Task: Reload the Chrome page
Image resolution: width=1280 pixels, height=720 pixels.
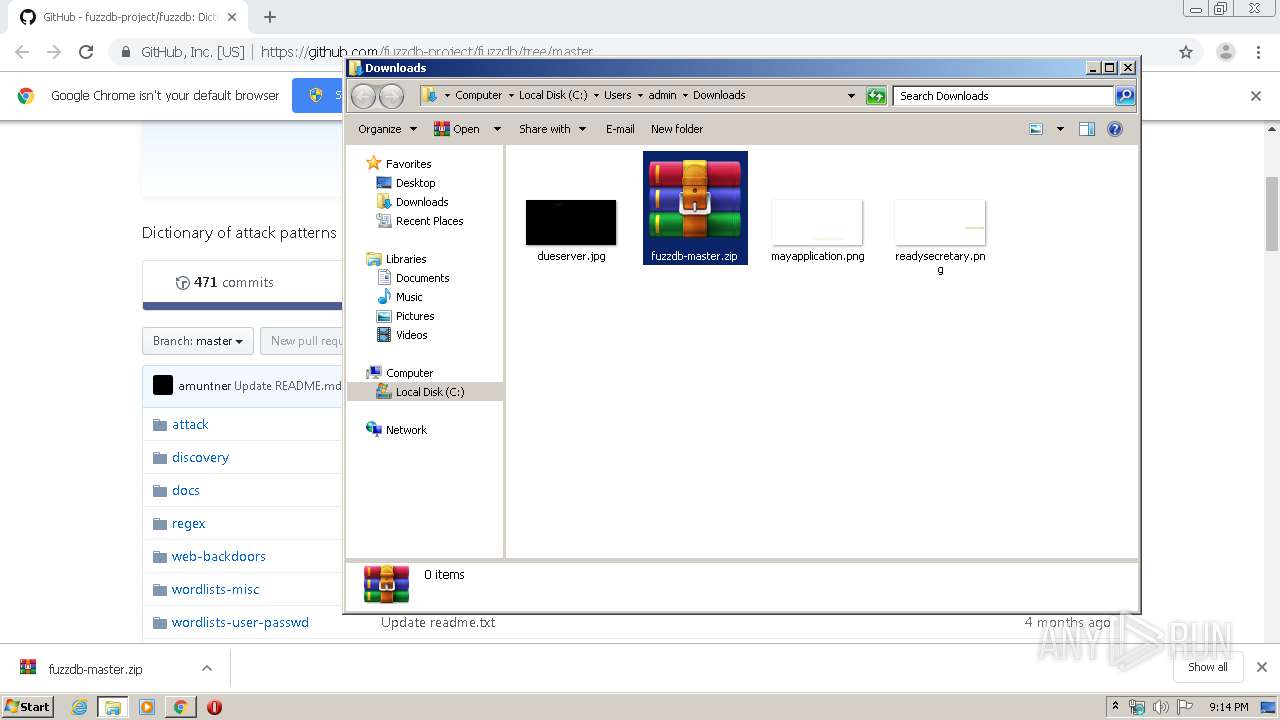Action: pos(86,52)
